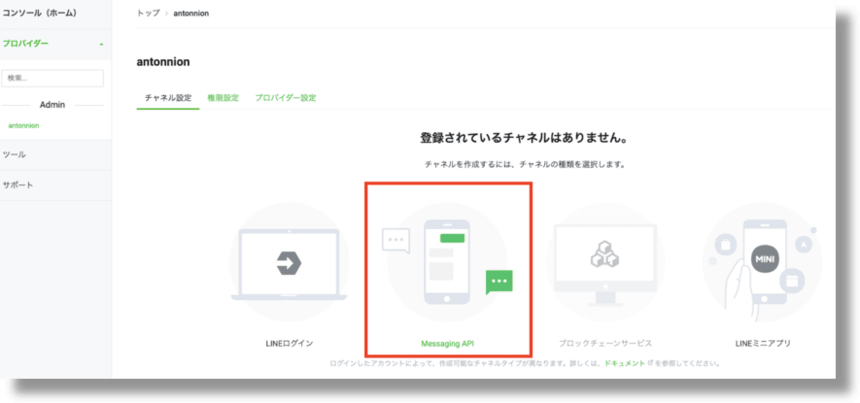The height and width of the screenshot is (403, 860).
Task: Click the antonnion page heading
Action: pyautogui.click(x=163, y=62)
